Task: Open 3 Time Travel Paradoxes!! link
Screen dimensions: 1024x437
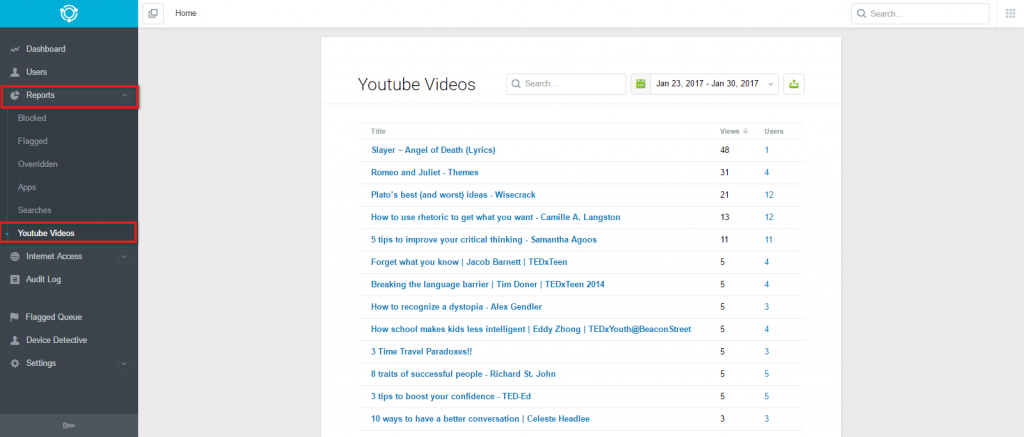Action: click(421, 351)
